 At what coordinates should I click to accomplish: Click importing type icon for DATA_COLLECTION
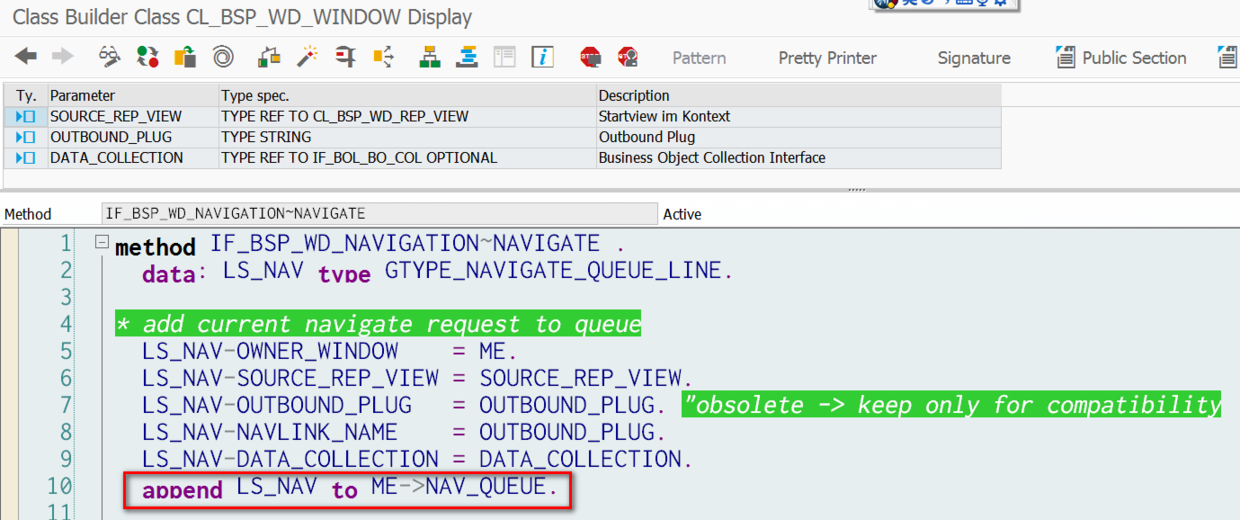tap(26, 158)
